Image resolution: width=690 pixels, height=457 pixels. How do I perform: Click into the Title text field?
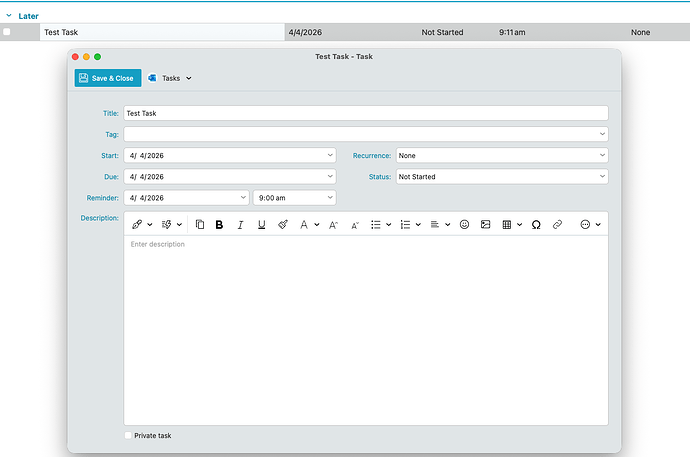365,113
